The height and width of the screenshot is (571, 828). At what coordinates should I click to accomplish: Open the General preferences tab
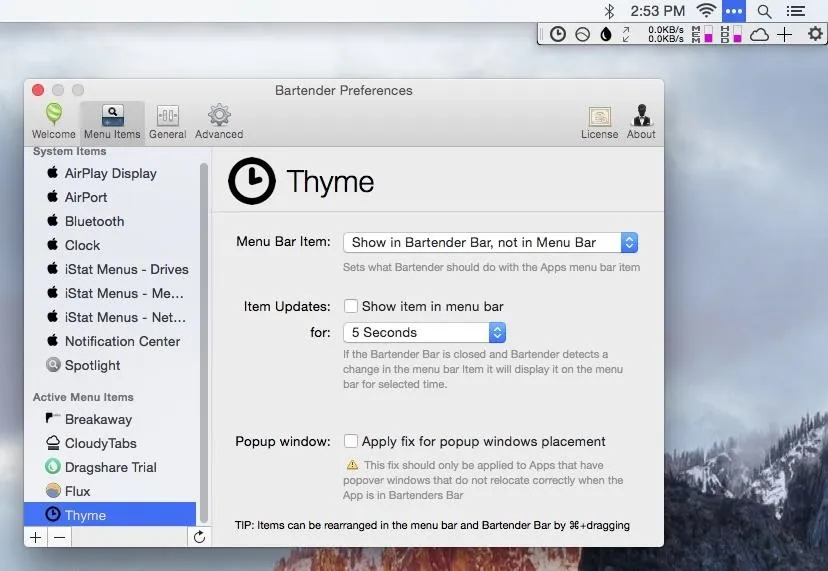tap(167, 121)
